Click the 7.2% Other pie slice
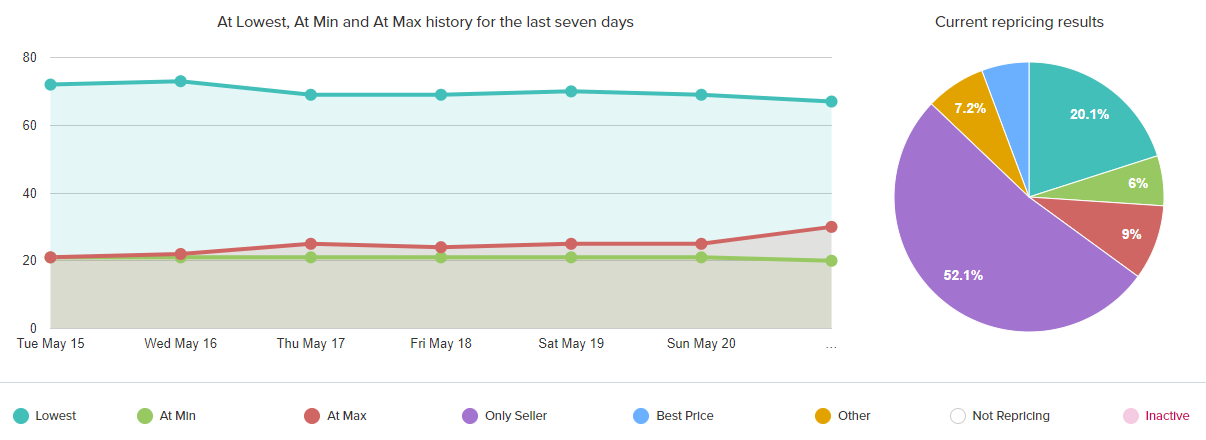This screenshot has width=1206, height=440. [972, 110]
